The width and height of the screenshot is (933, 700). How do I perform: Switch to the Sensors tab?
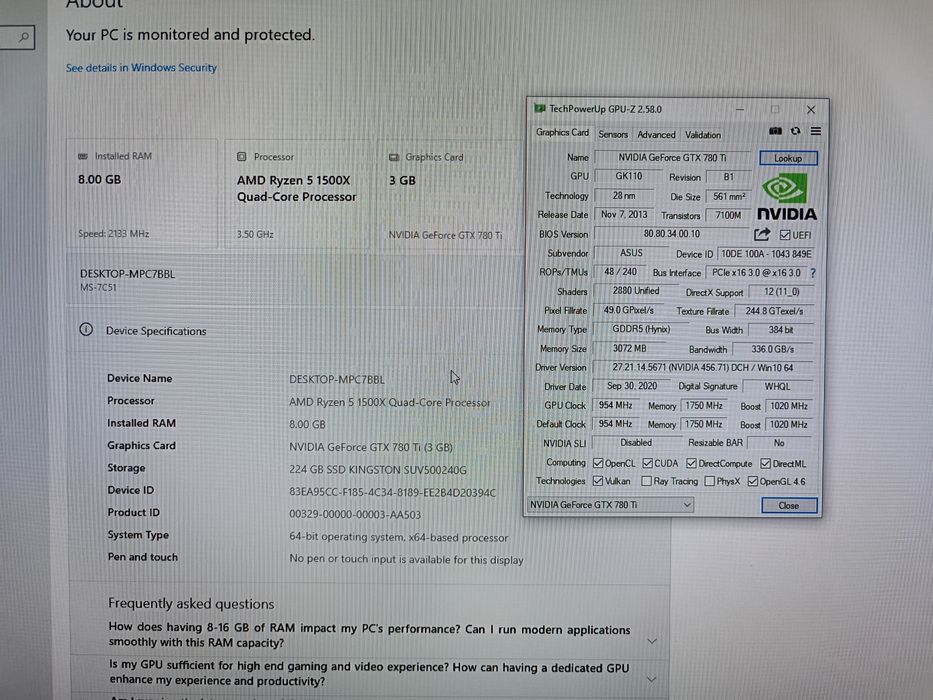click(x=613, y=135)
